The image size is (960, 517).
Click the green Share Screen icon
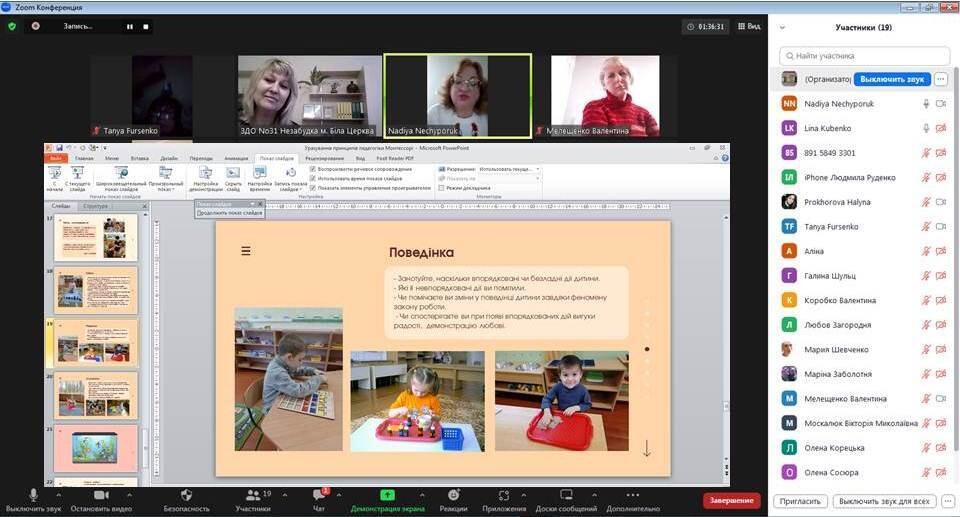coord(387,495)
